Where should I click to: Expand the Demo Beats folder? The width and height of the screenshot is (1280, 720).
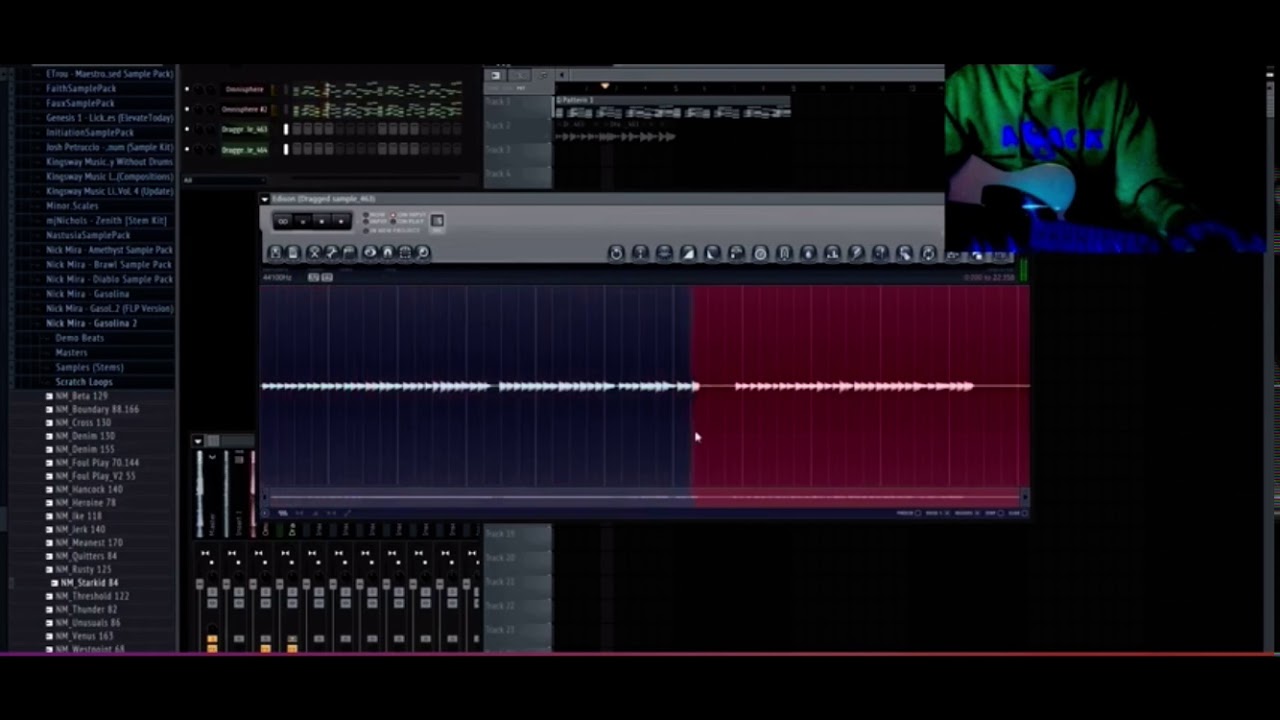[80, 338]
